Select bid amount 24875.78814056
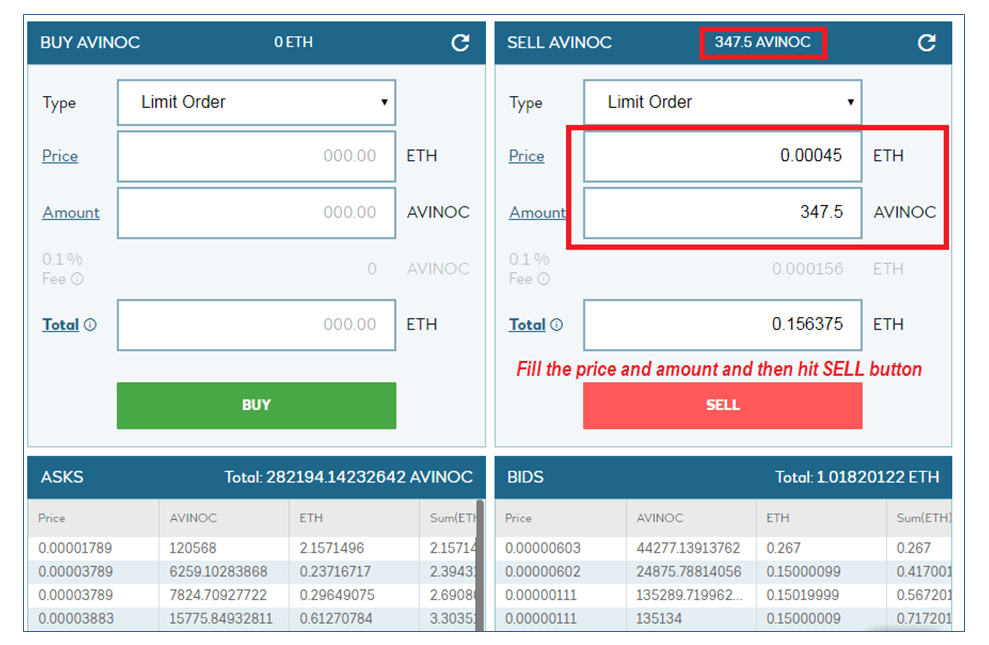Image resolution: width=989 pixels, height=645 pixels. pos(689,572)
